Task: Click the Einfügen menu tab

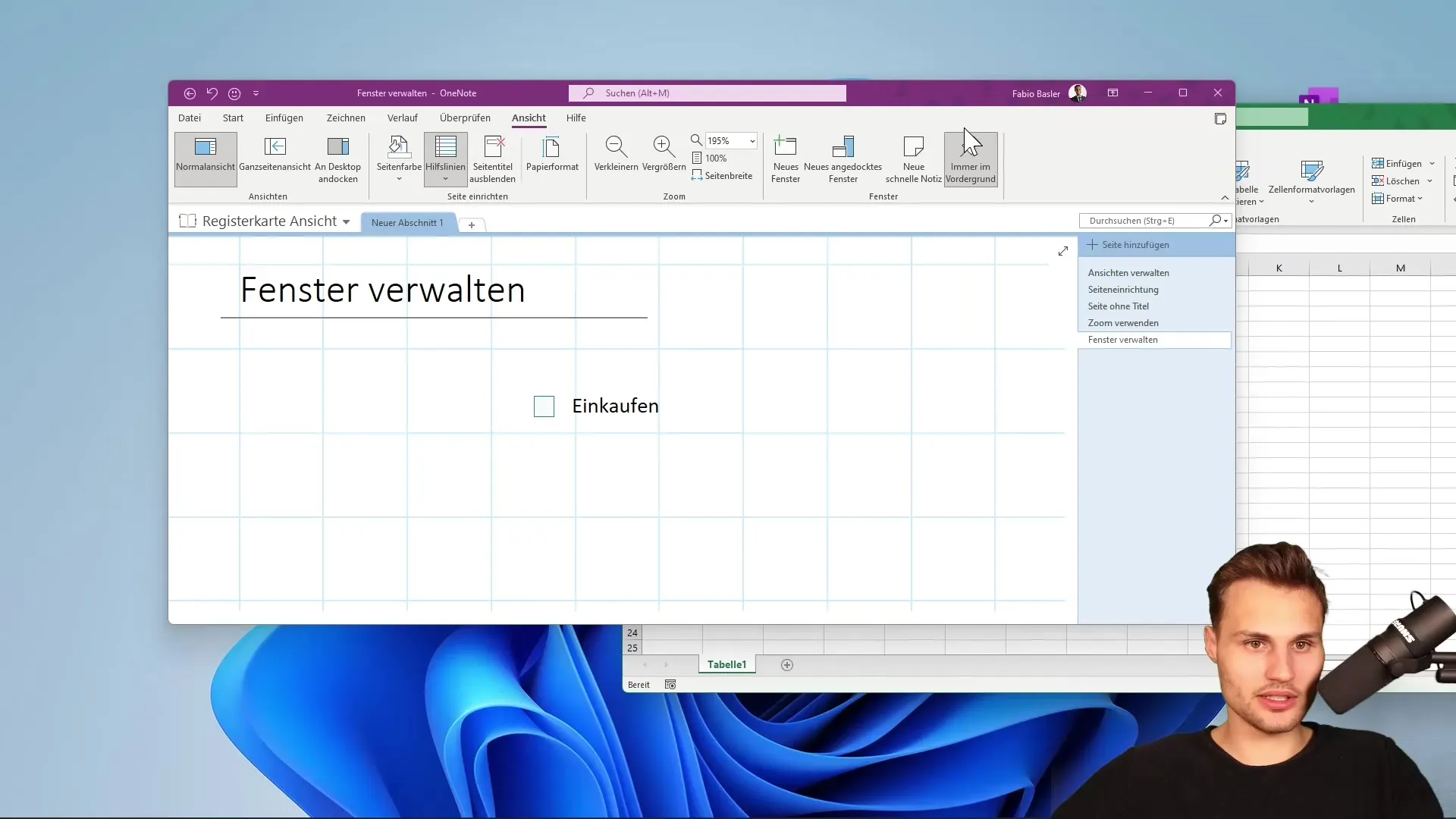Action: pyautogui.click(x=283, y=117)
